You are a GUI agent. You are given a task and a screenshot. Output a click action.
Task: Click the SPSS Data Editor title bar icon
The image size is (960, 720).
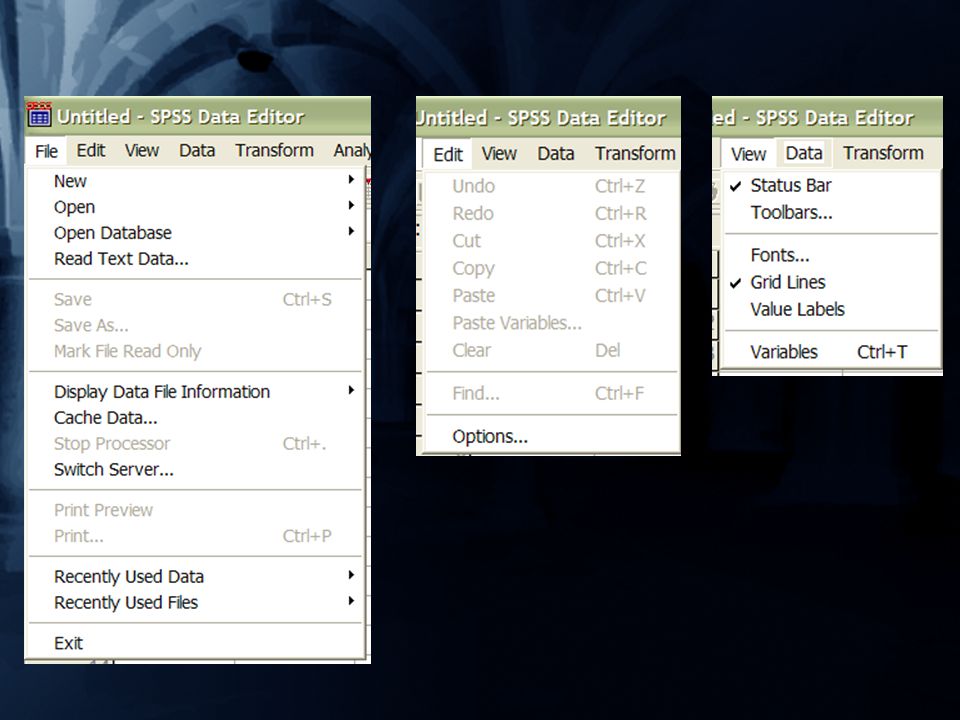click(39, 115)
